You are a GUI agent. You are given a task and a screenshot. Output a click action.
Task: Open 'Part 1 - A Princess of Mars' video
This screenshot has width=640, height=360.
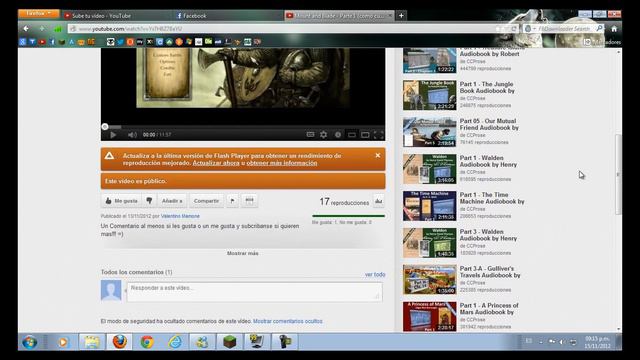pyautogui.click(x=489, y=309)
